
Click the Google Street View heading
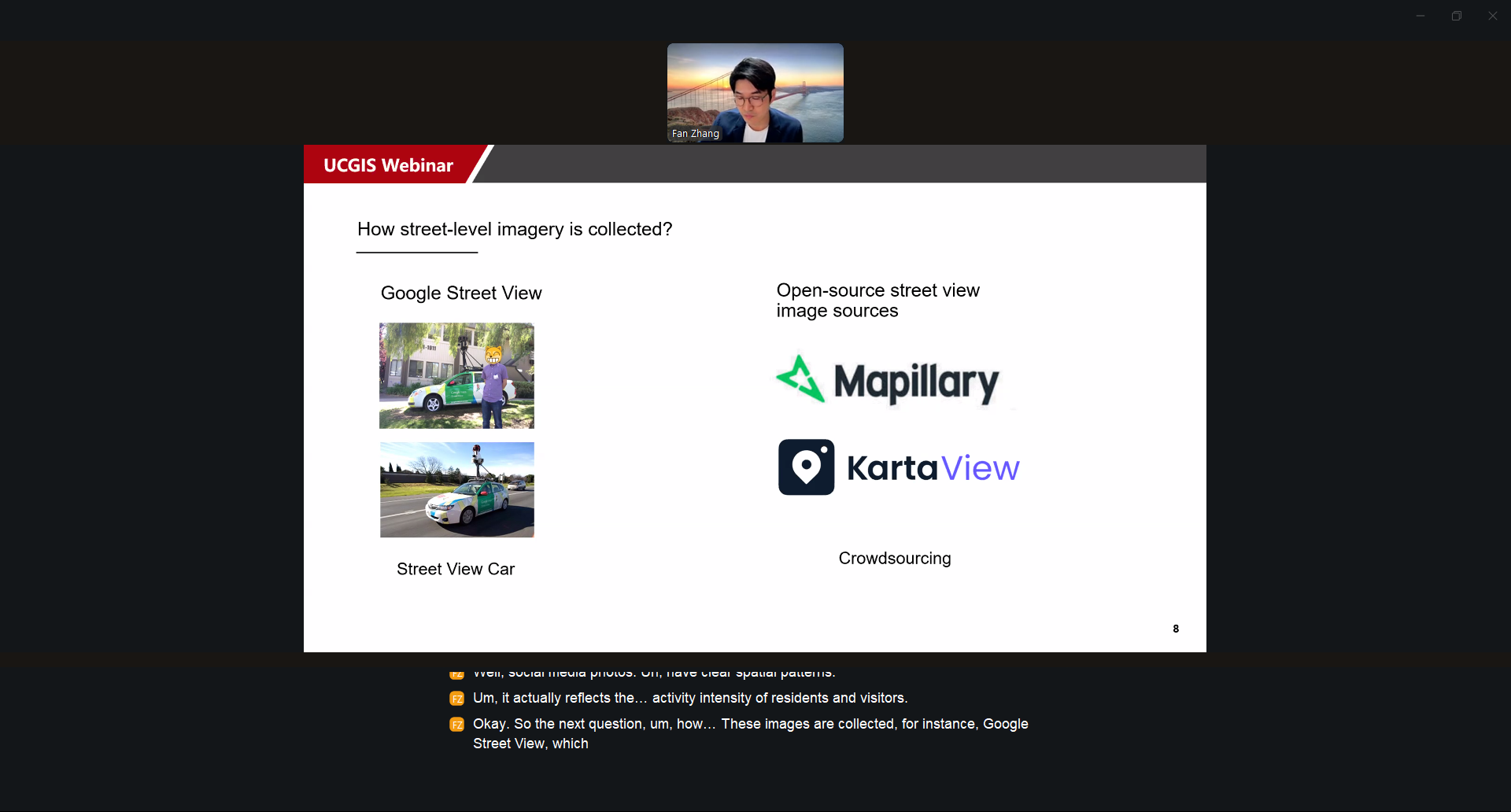[461, 293]
